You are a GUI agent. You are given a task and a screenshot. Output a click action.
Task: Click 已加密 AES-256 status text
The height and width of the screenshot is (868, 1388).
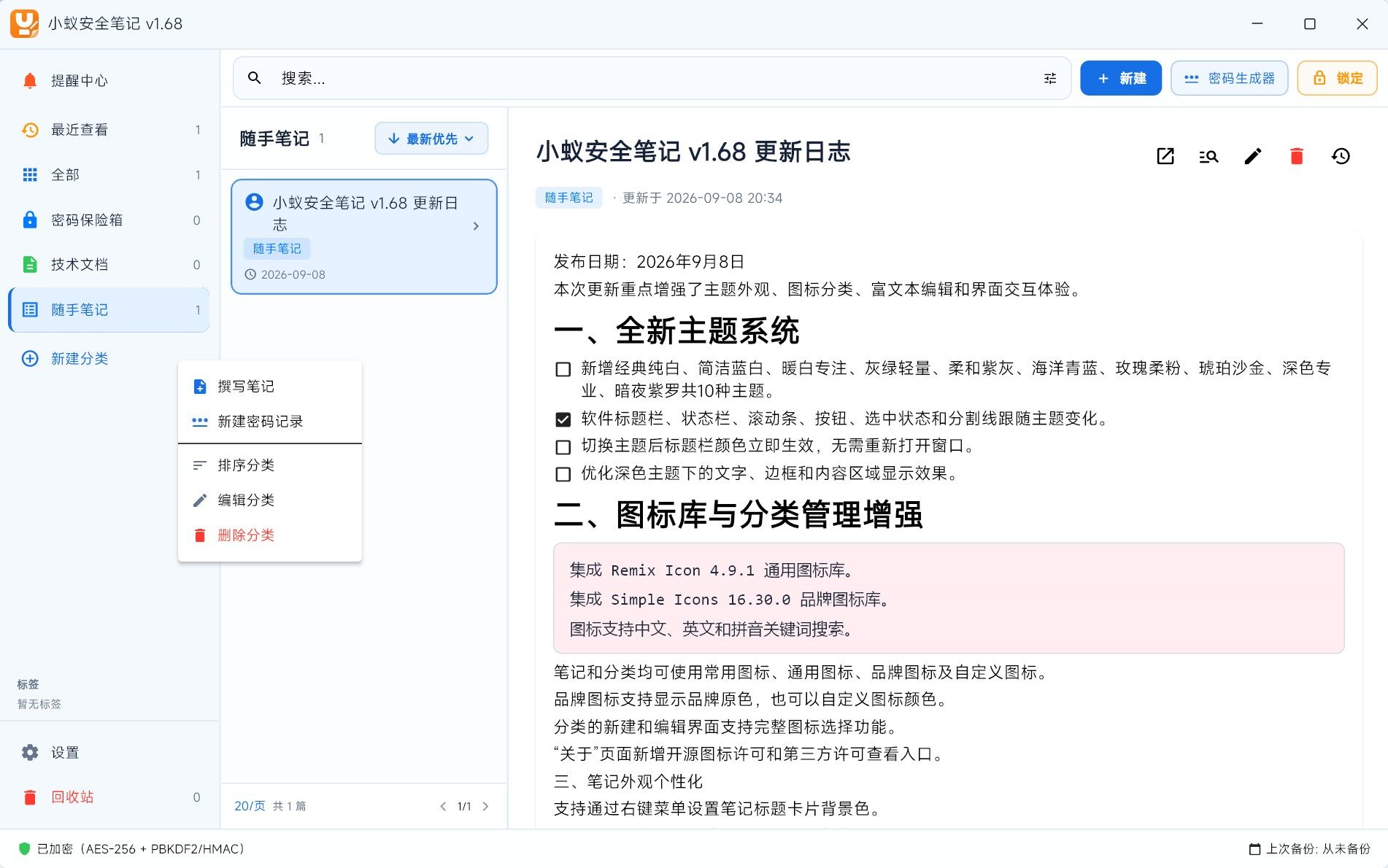(141, 849)
